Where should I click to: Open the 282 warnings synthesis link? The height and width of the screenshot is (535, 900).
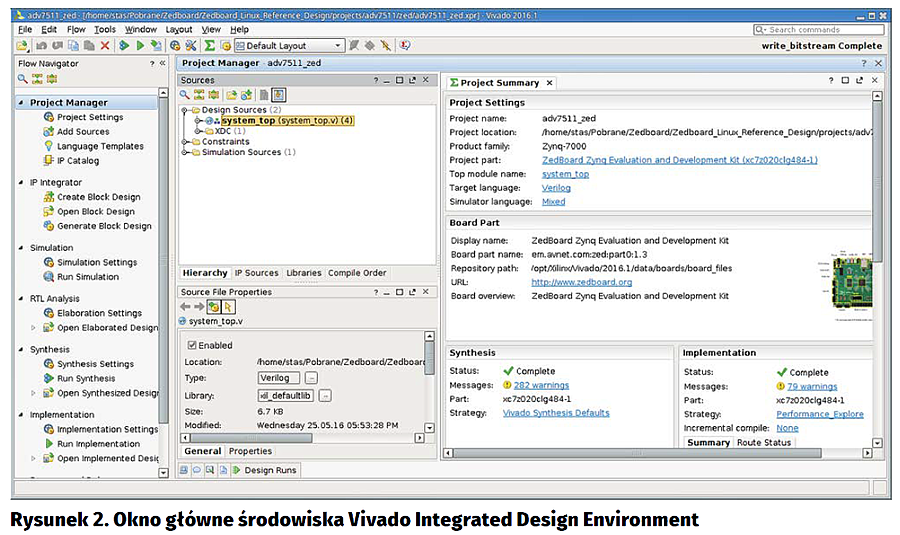coord(541,385)
